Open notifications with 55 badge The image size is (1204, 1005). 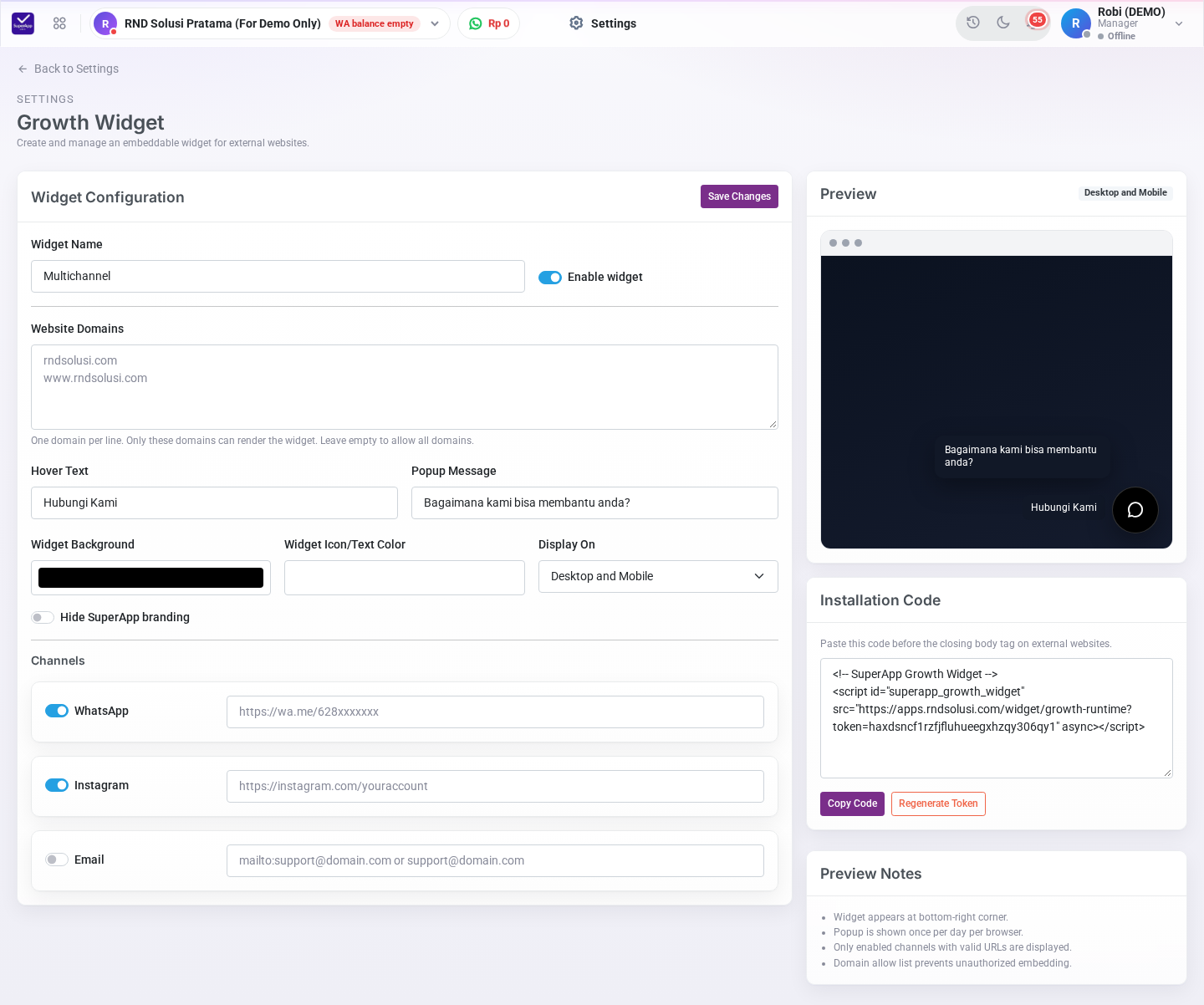(x=1036, y=21)
